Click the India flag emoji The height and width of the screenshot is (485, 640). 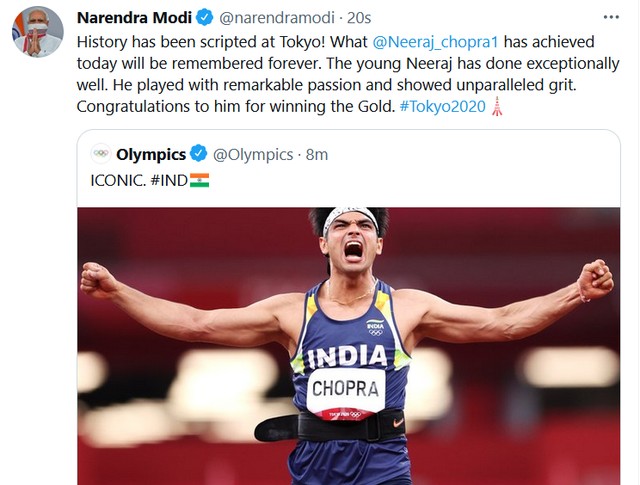tap(199, 180)
